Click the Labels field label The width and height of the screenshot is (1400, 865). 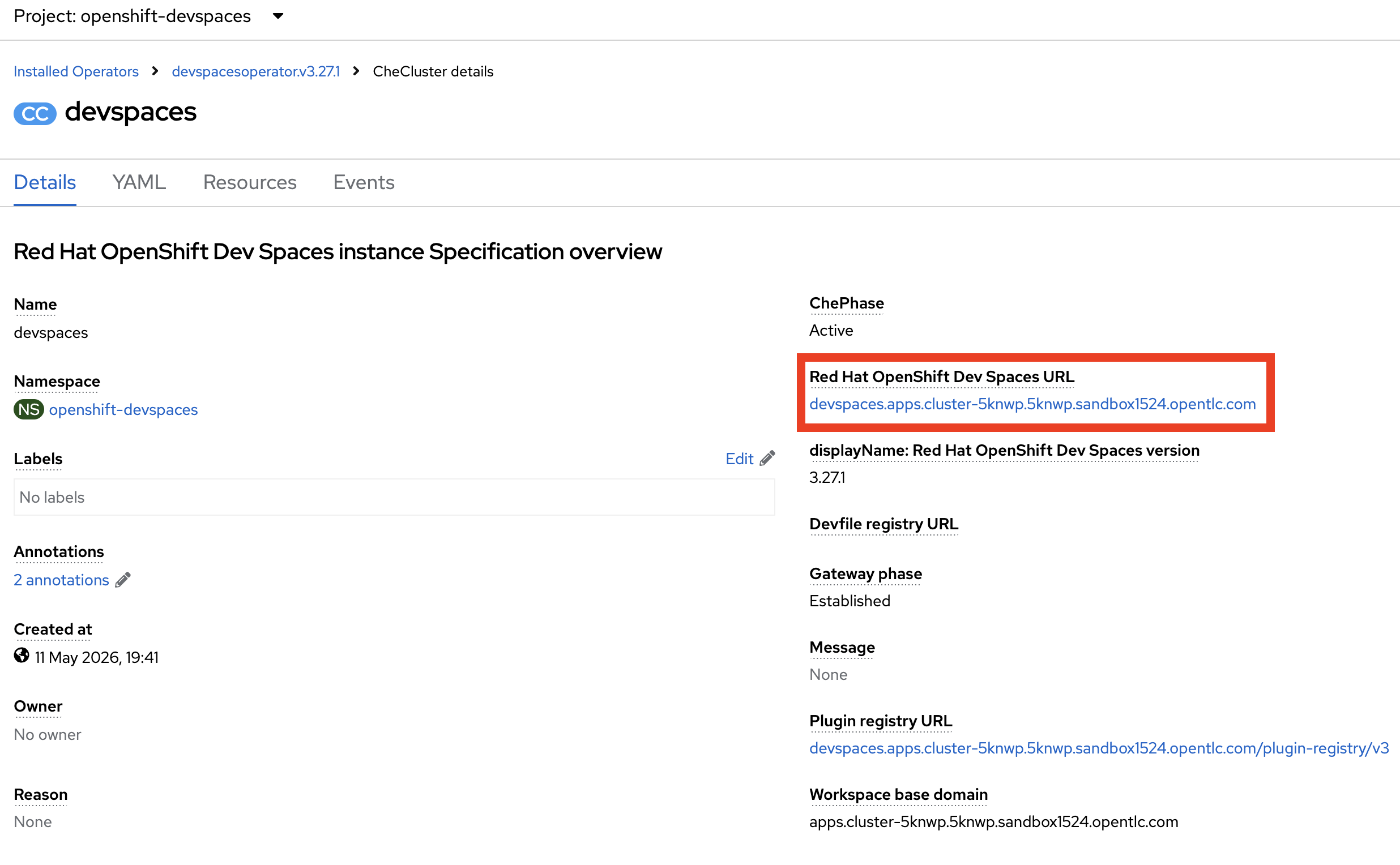(38, 459)
